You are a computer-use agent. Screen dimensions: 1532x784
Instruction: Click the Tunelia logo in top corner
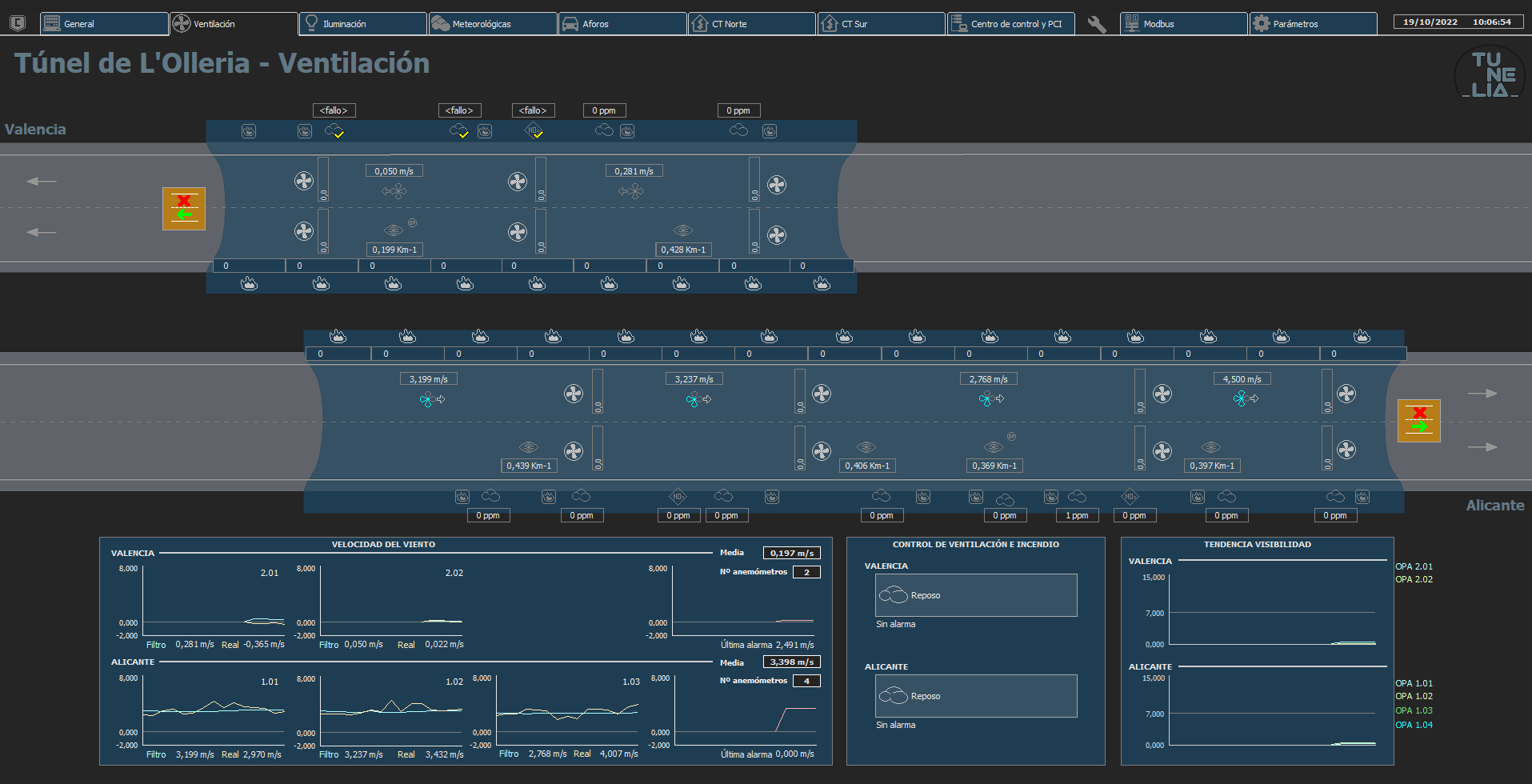coord(1490,74)
